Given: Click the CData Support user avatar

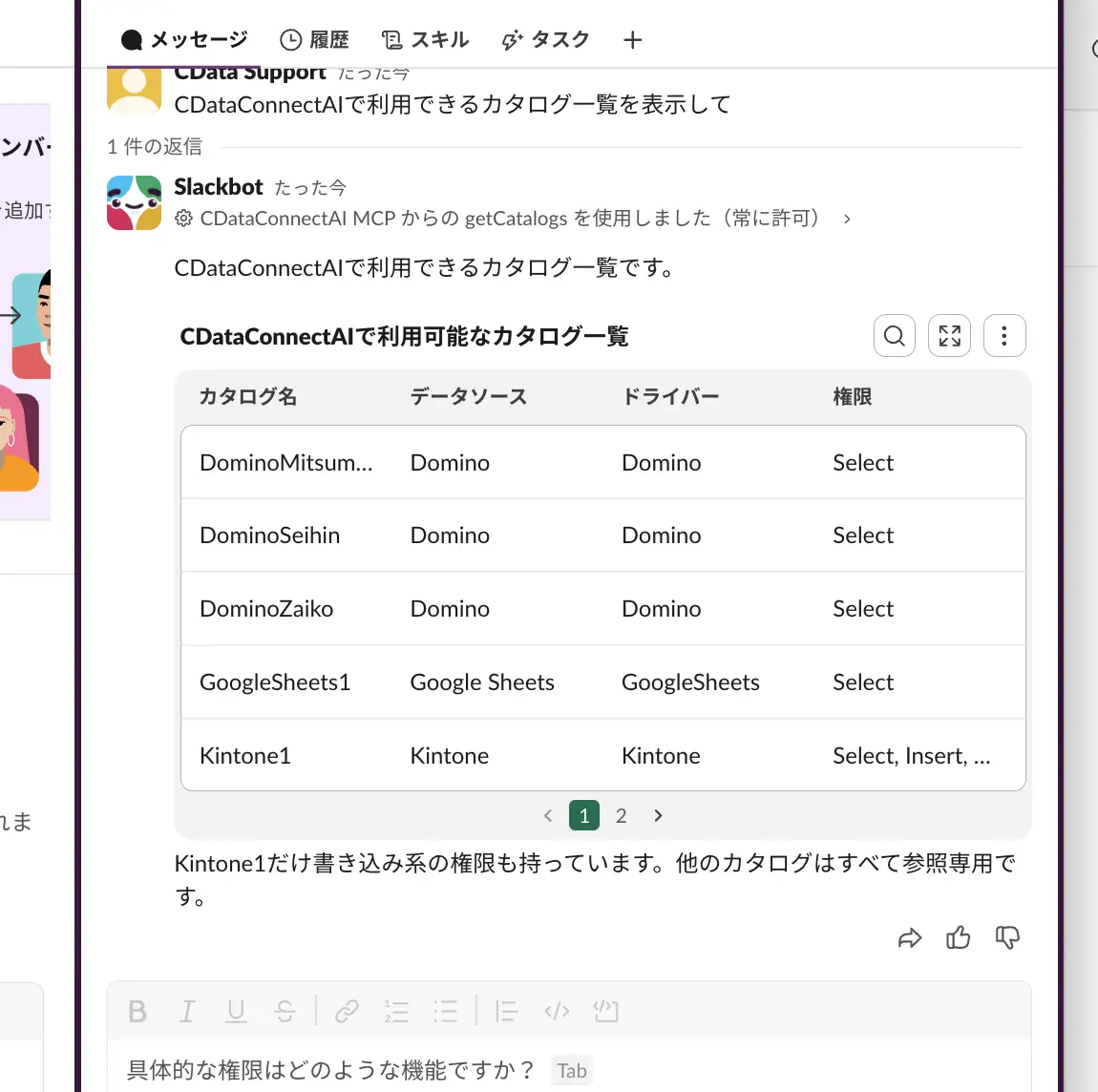Looking at the screenshot, I should click(x=134, y=90).
